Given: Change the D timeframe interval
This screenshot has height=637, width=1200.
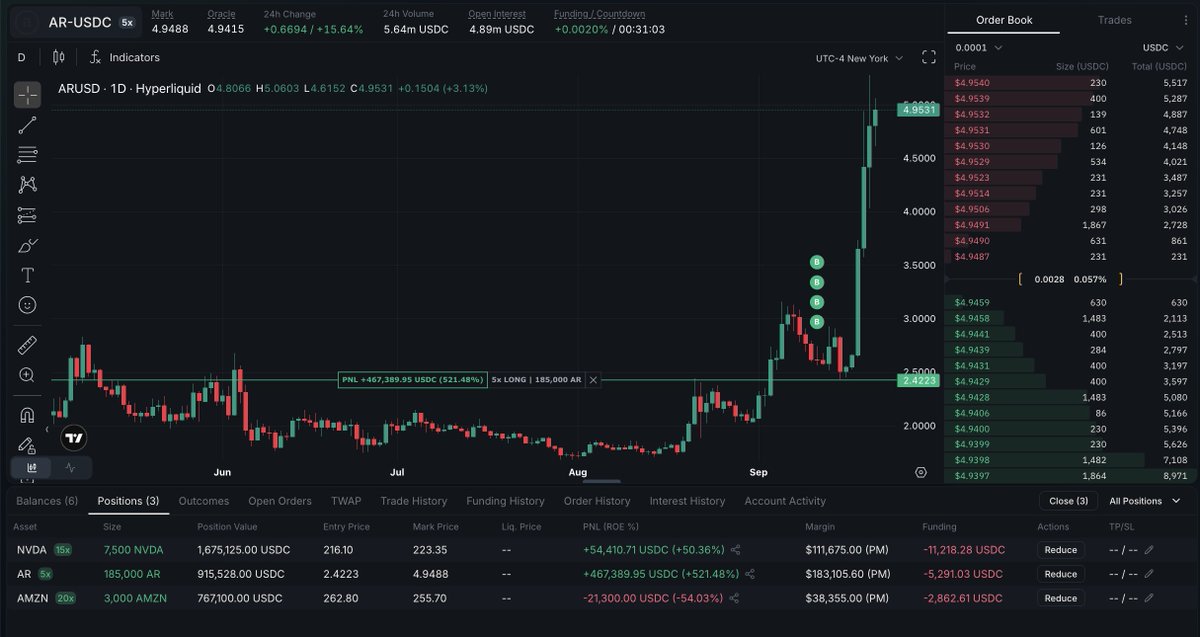Looking at the screenshot, I should click(21, 58).
